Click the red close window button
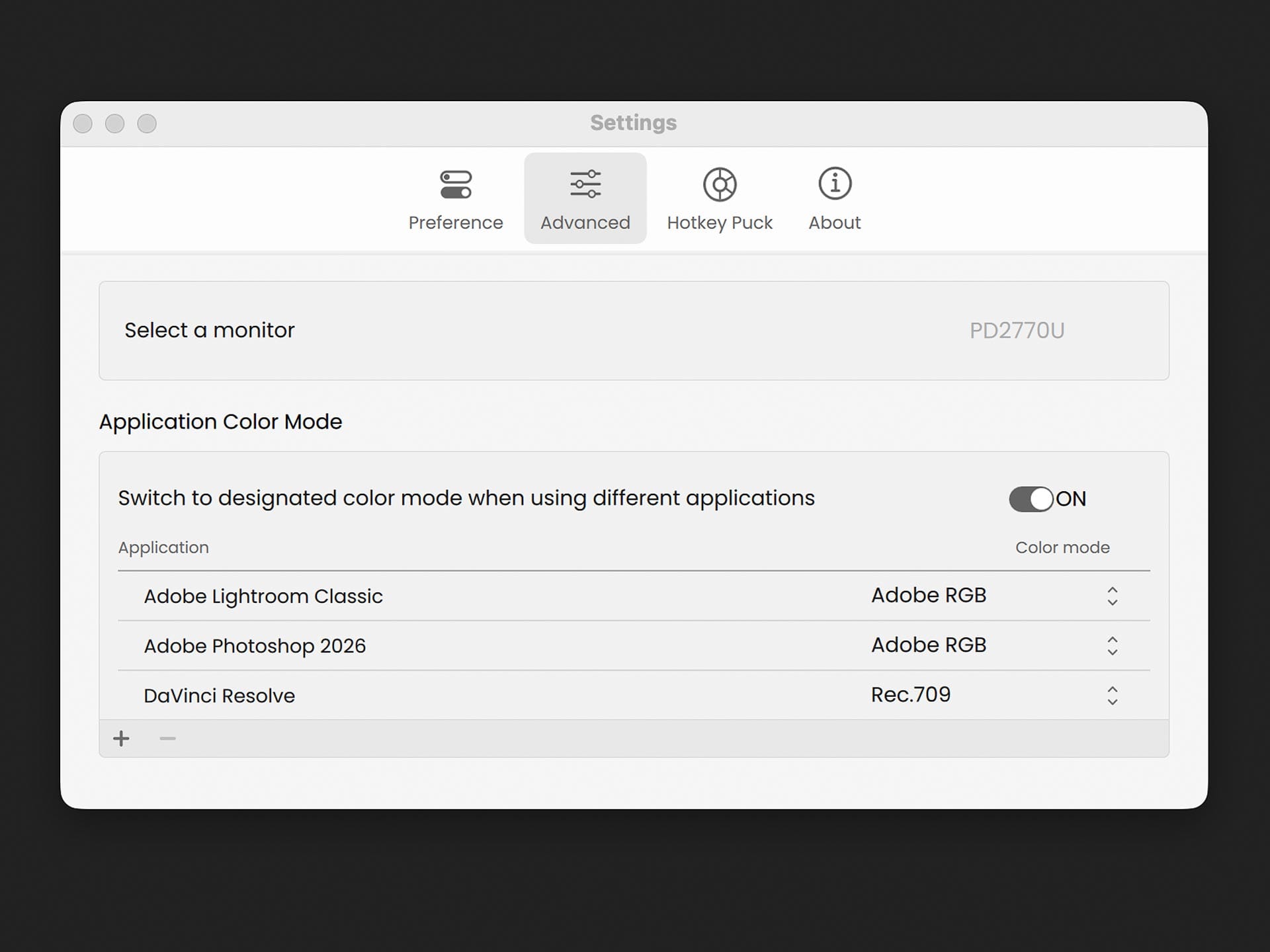 point(83,124)
